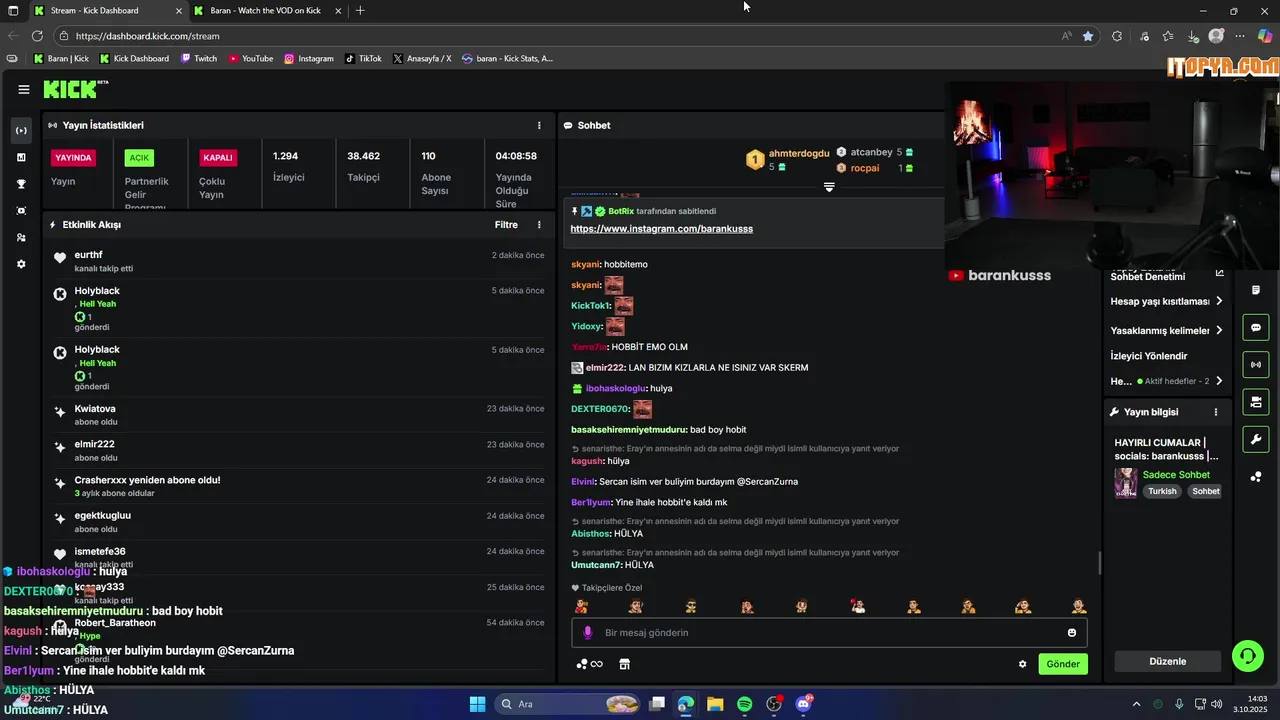Screen dimensions: 1280x720
Task: Switch to the Baran - Watch the VOD tab
Action: click(x=265, y=11)
